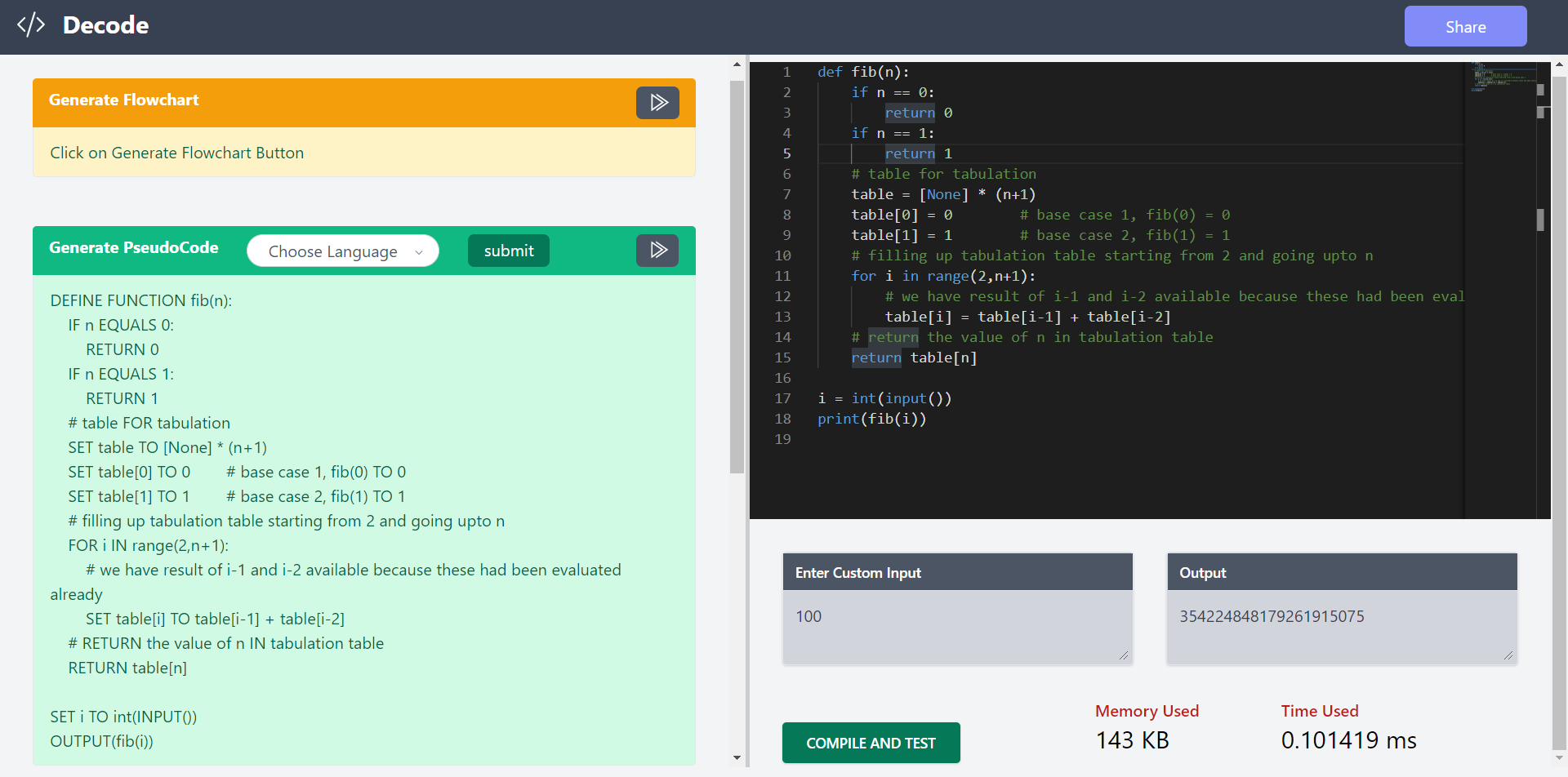Click 'return table[n]' code line
Screen dimensions: 1568x777
[x=914, y=357]
